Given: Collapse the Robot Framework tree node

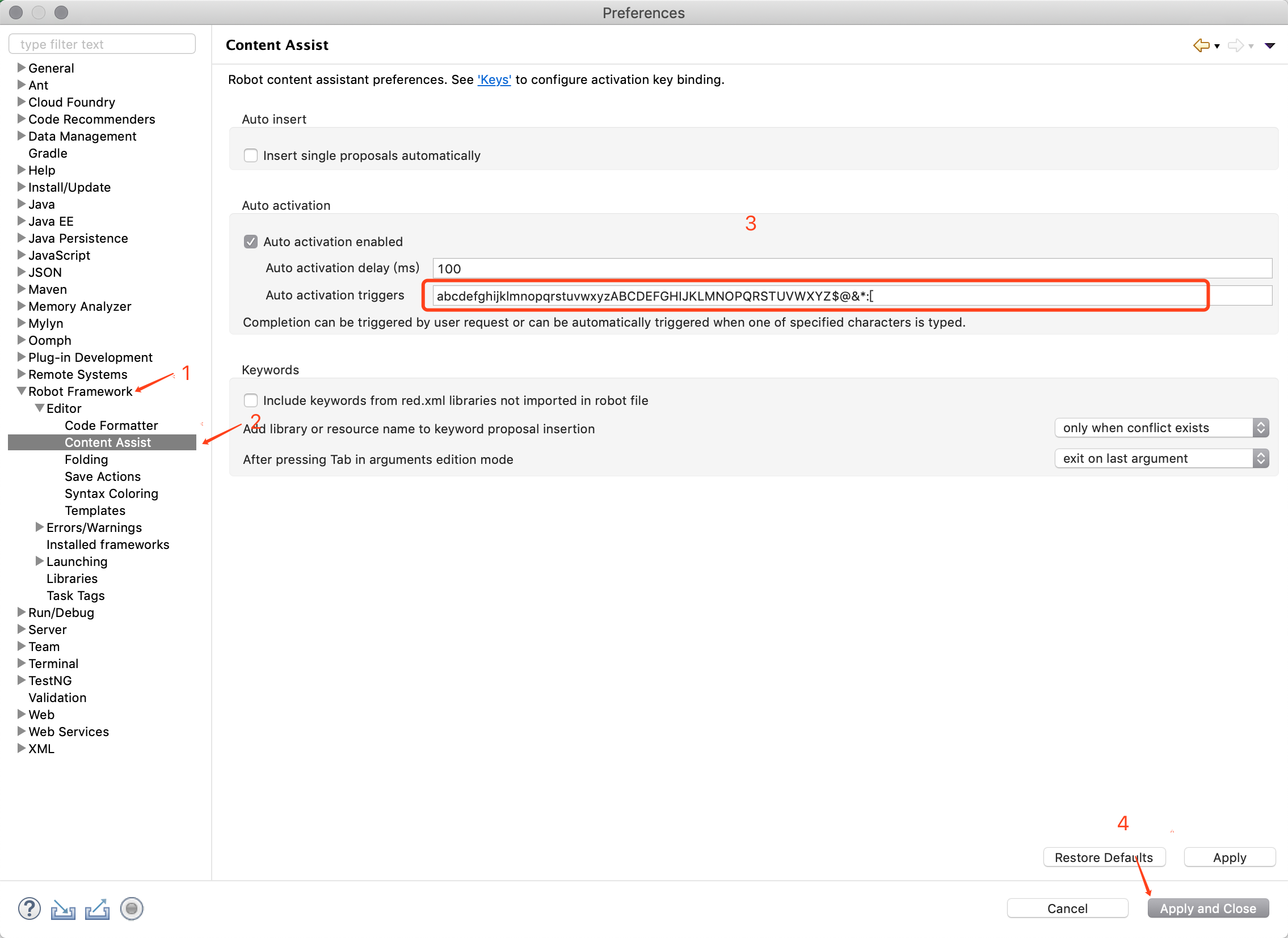Looking at the screenshot, I should [22, 391].
